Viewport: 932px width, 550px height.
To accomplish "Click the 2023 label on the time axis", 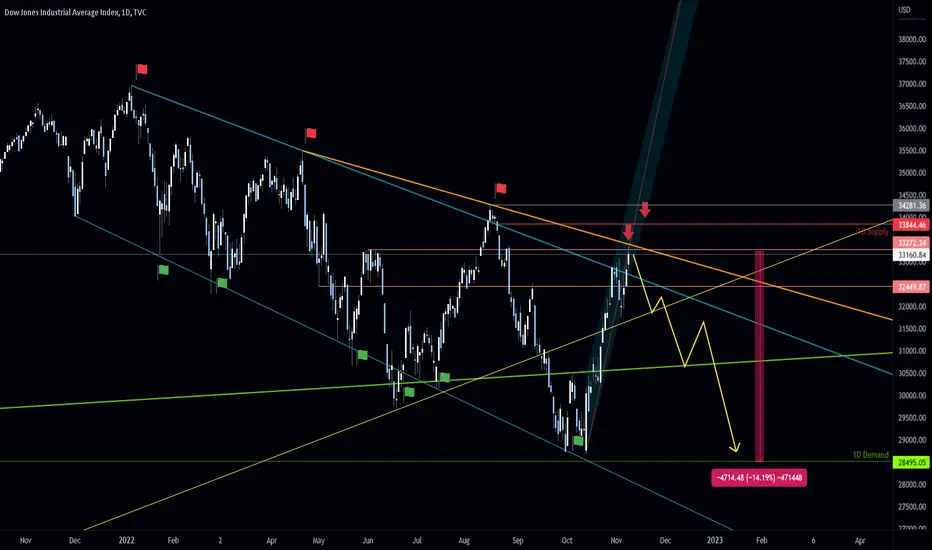I will pyautogui.click(x=714, y=540).
